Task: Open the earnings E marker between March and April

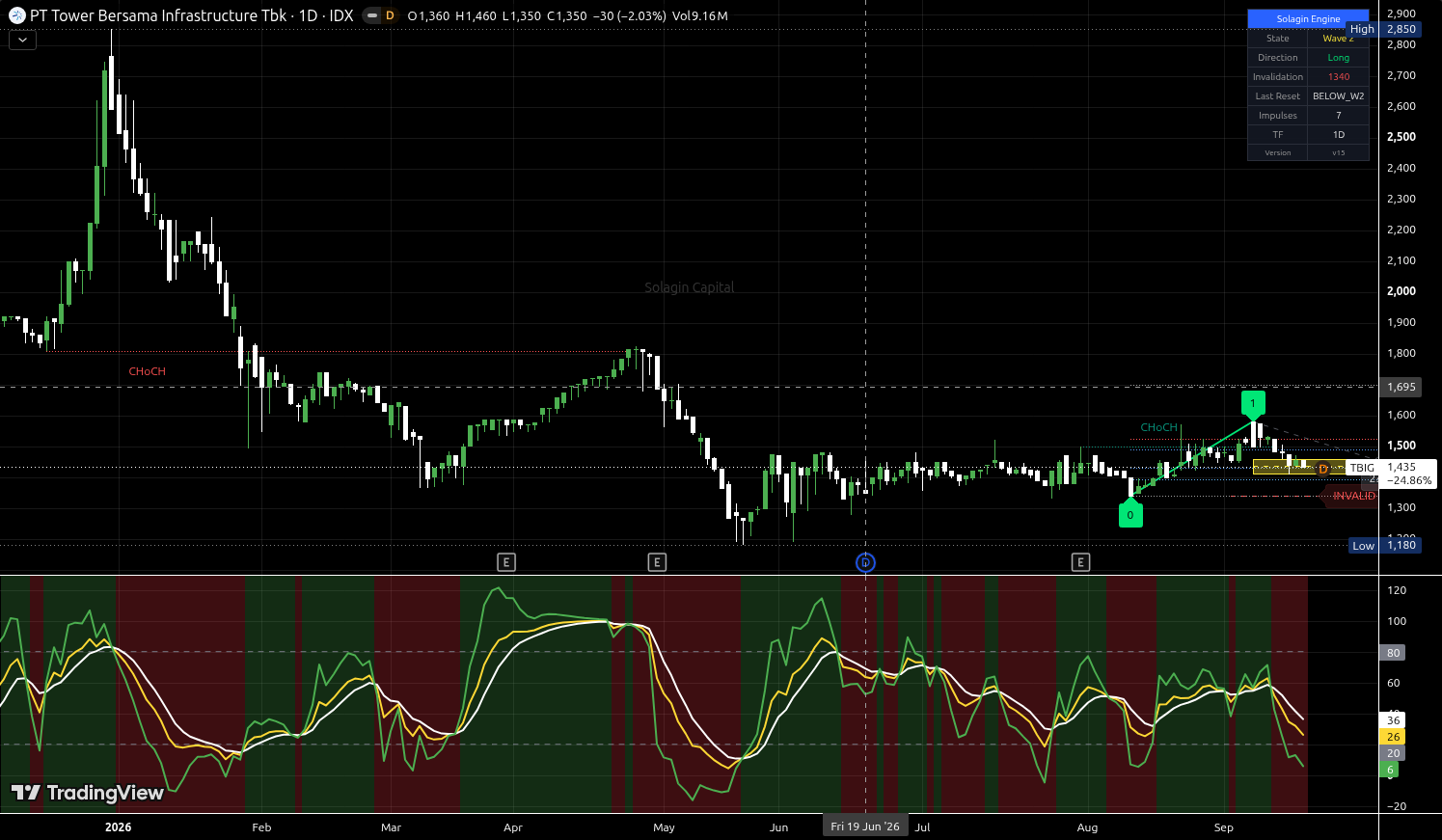Action: 506,562
